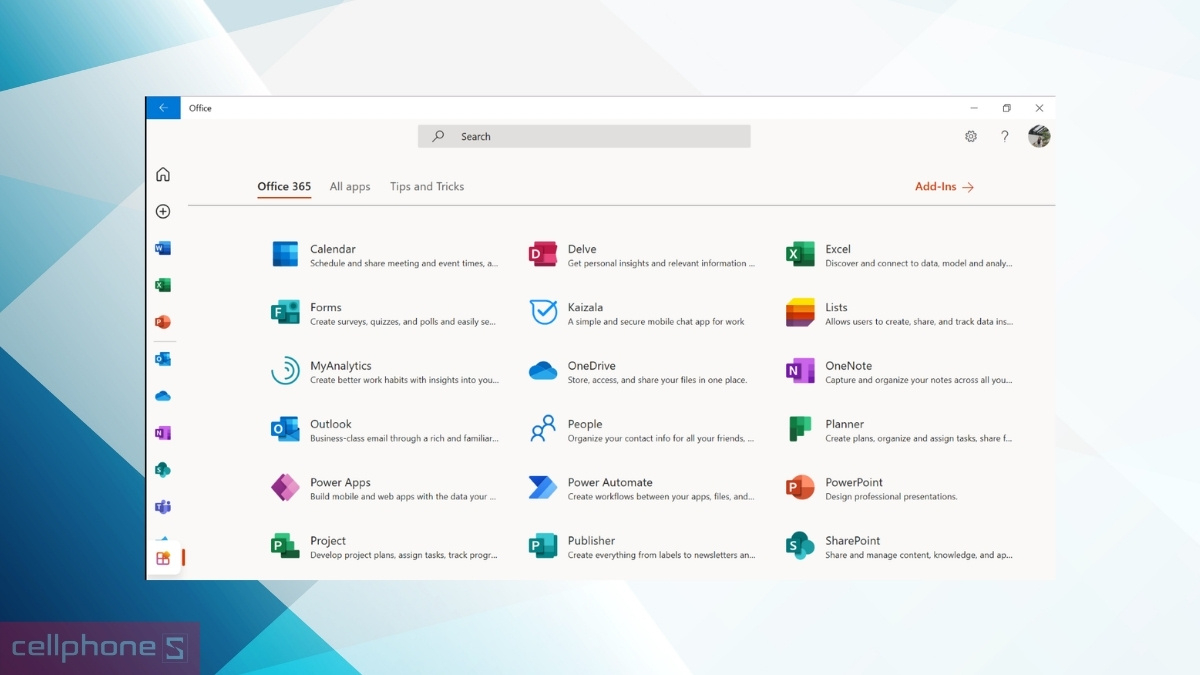Launch the Lists app icon
The width and height of the screenshot is (1200, 675).
800,312
